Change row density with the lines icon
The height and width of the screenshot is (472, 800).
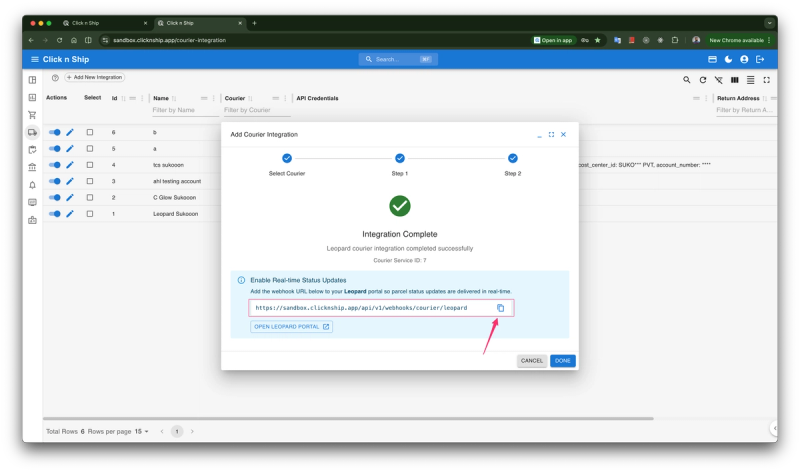(751, 80)
